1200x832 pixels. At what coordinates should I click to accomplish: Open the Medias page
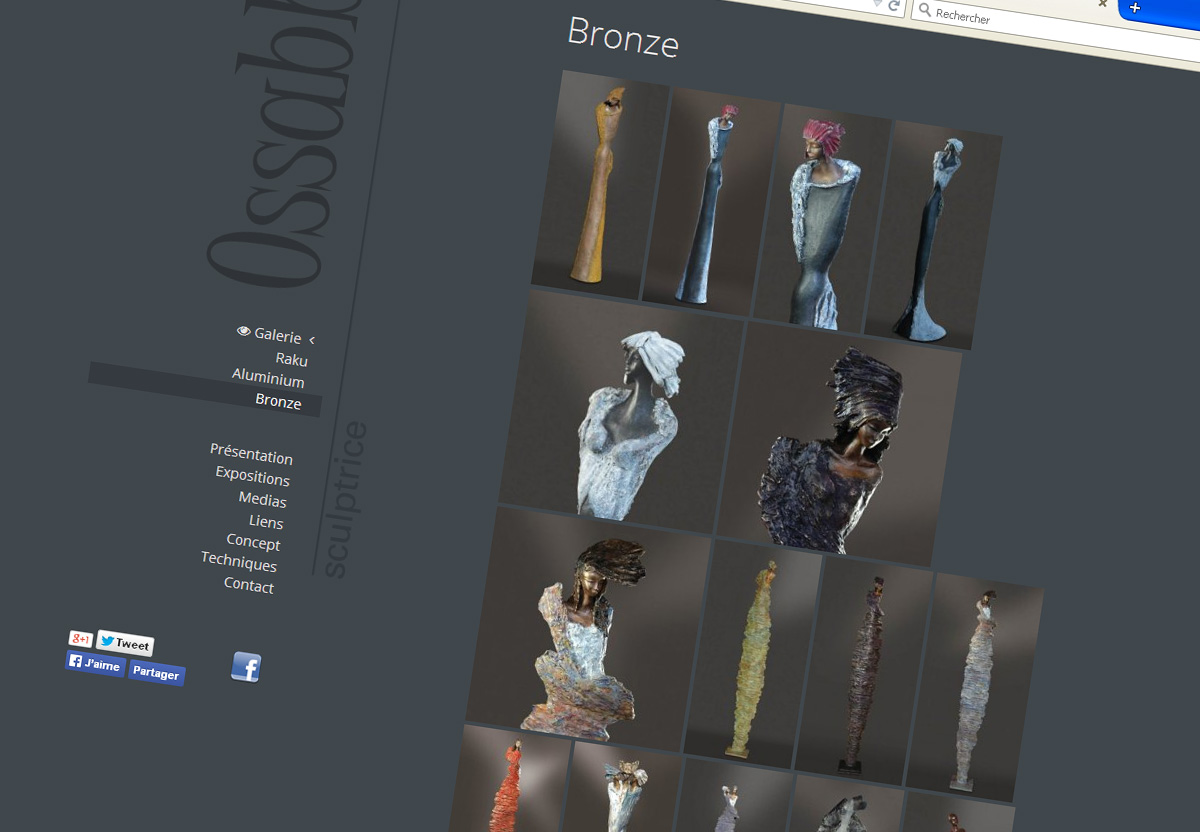pyautogui.click(x=262, y=499)
